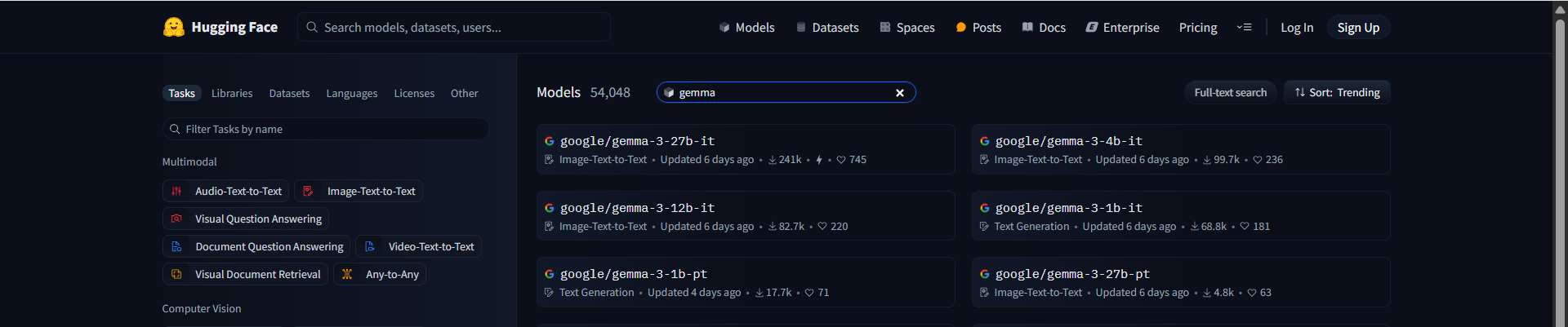Viewport: 1568px width, 327px height.
Task: Expand the navigation overflow menu icon
Action: pos(1244,27)
